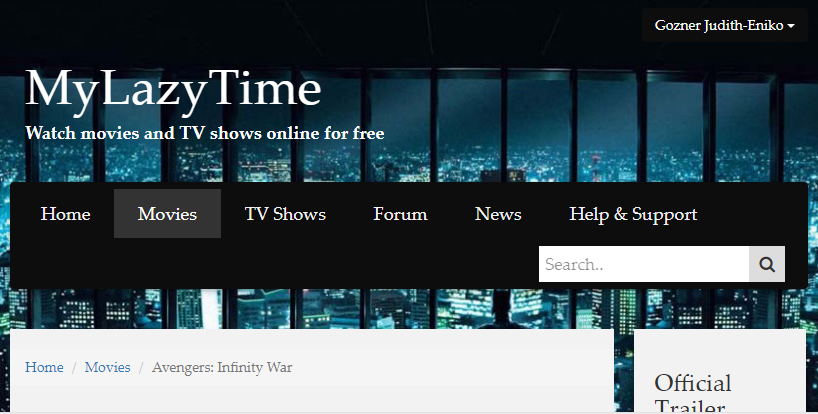Screen dimensions: 818x414
Task: Open the Gozner Judith-Eniko user dropdown
Action: click(725, 25)
